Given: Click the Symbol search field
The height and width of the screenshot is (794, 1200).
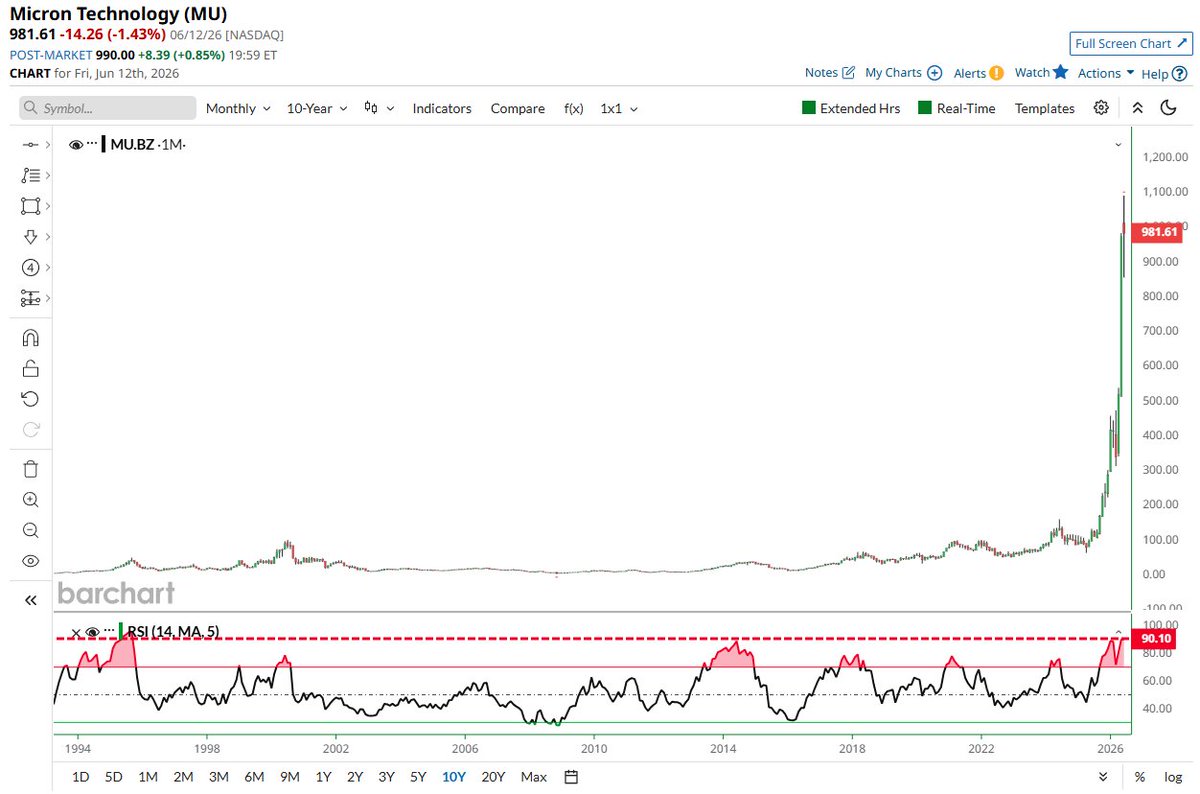Looking at the screenshot, I should pyautogui.click(x=108, y=108).
